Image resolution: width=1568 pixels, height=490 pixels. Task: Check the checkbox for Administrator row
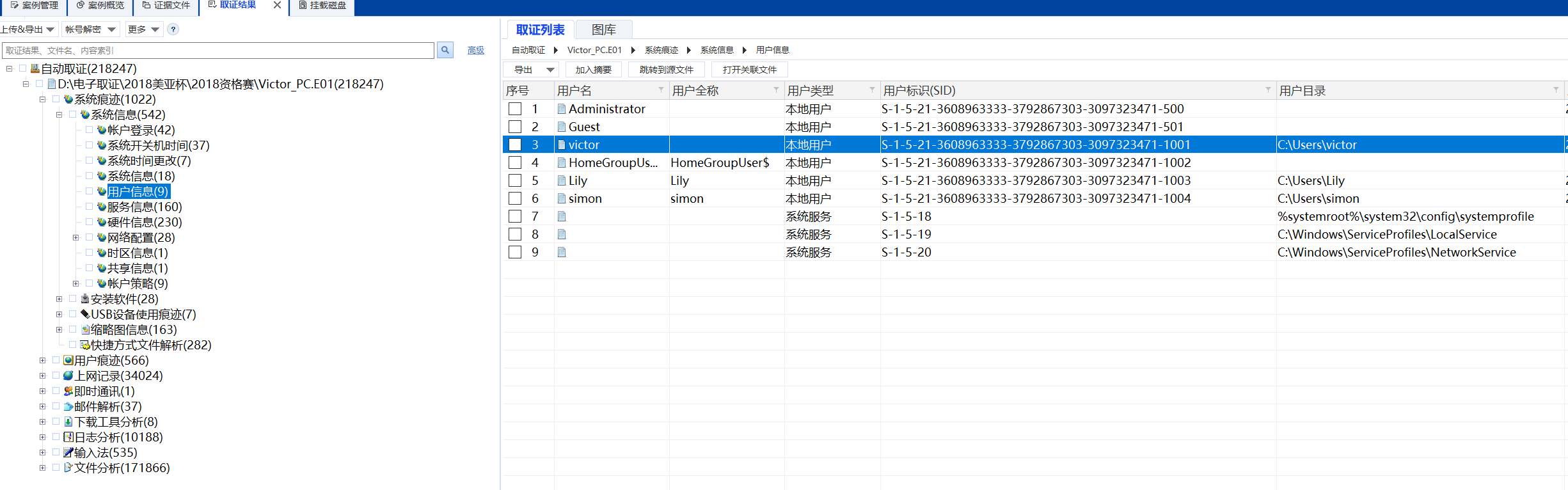click(515, 109)
